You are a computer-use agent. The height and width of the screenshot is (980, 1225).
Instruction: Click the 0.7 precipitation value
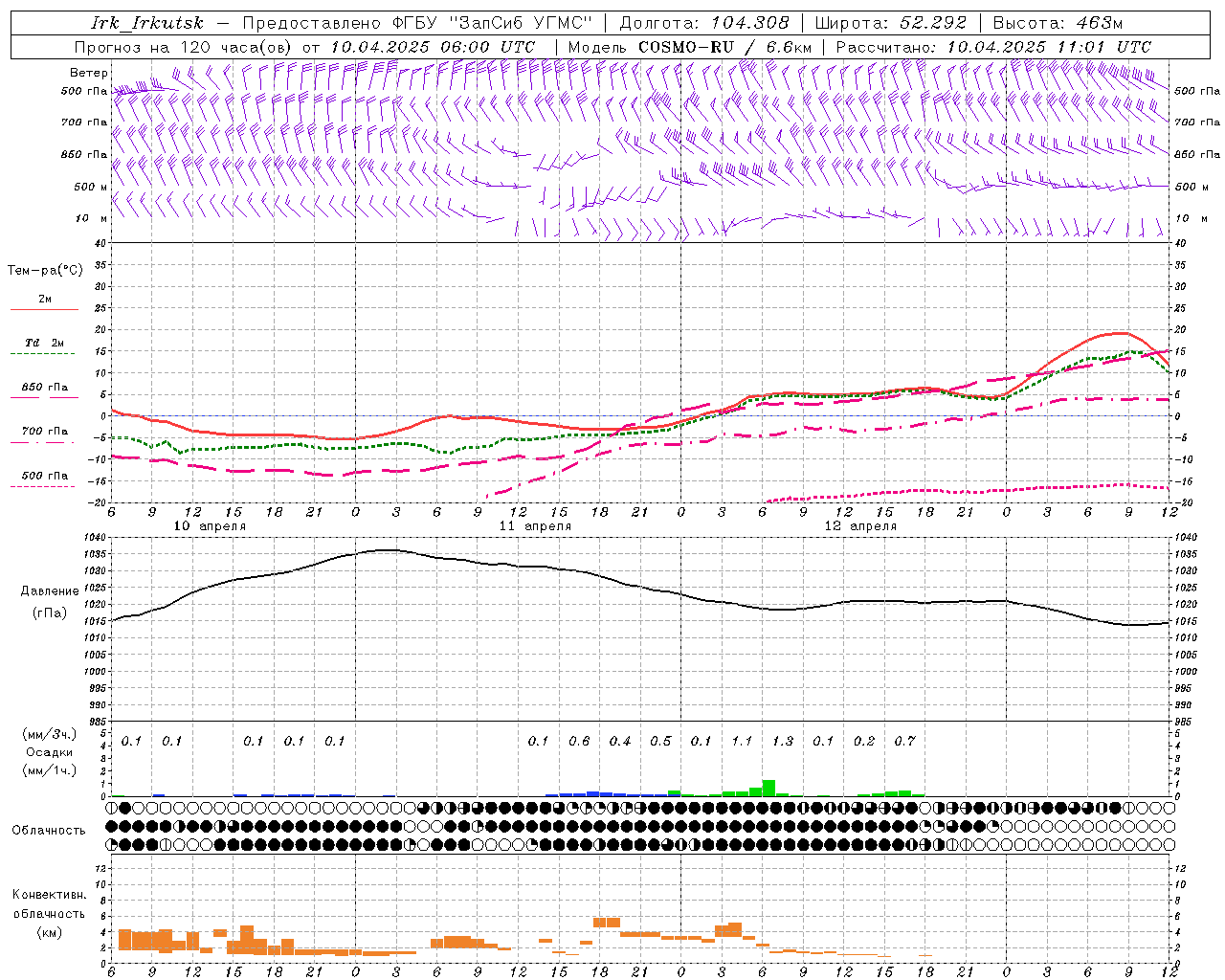pos(904,741)
